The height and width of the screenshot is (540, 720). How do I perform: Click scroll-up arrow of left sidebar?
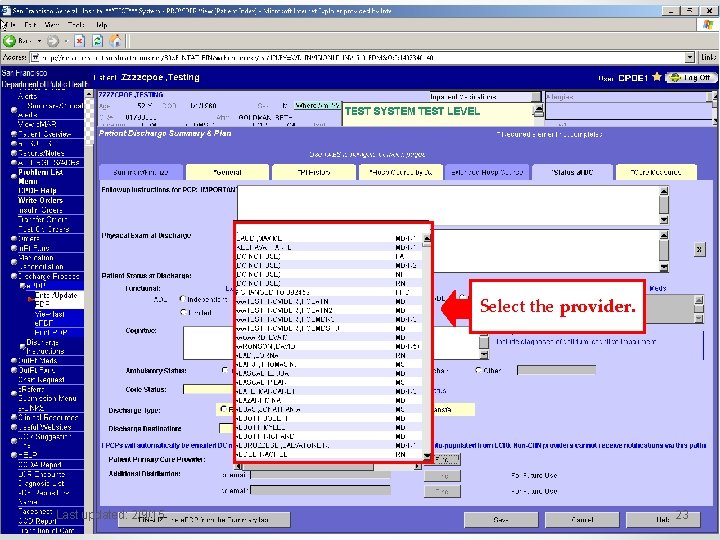(89, 94)
